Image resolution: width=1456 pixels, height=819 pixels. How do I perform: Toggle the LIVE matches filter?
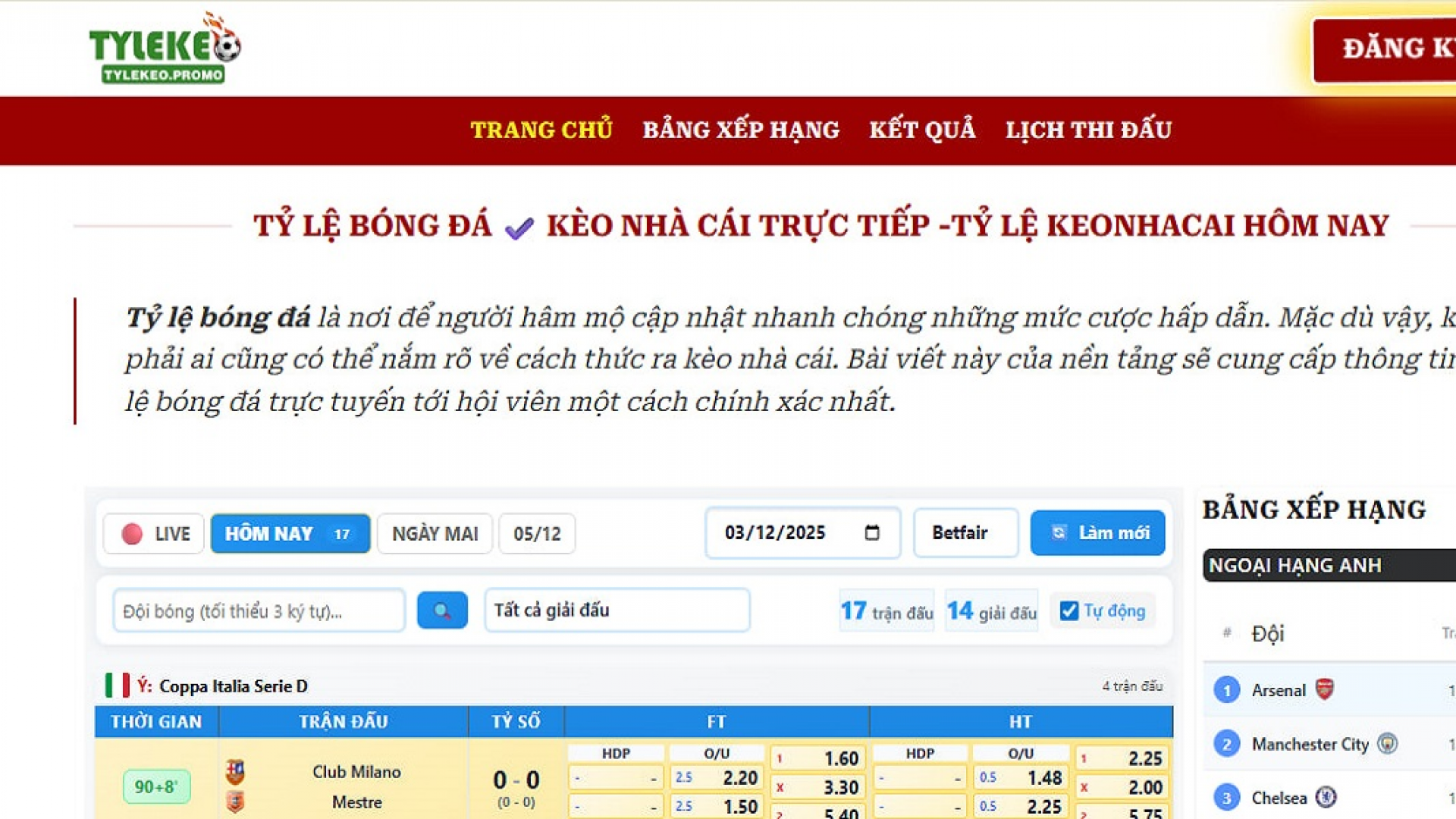155,534
